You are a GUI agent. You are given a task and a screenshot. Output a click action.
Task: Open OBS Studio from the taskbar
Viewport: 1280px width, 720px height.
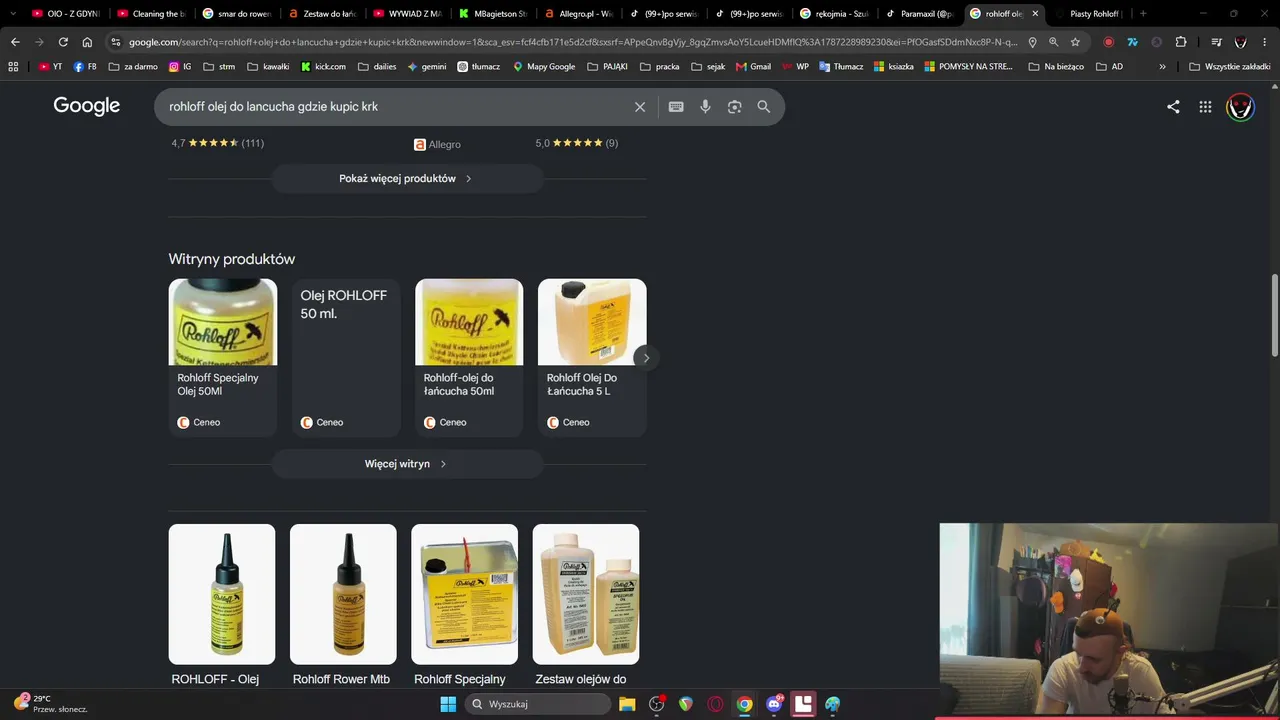point(657,704)
